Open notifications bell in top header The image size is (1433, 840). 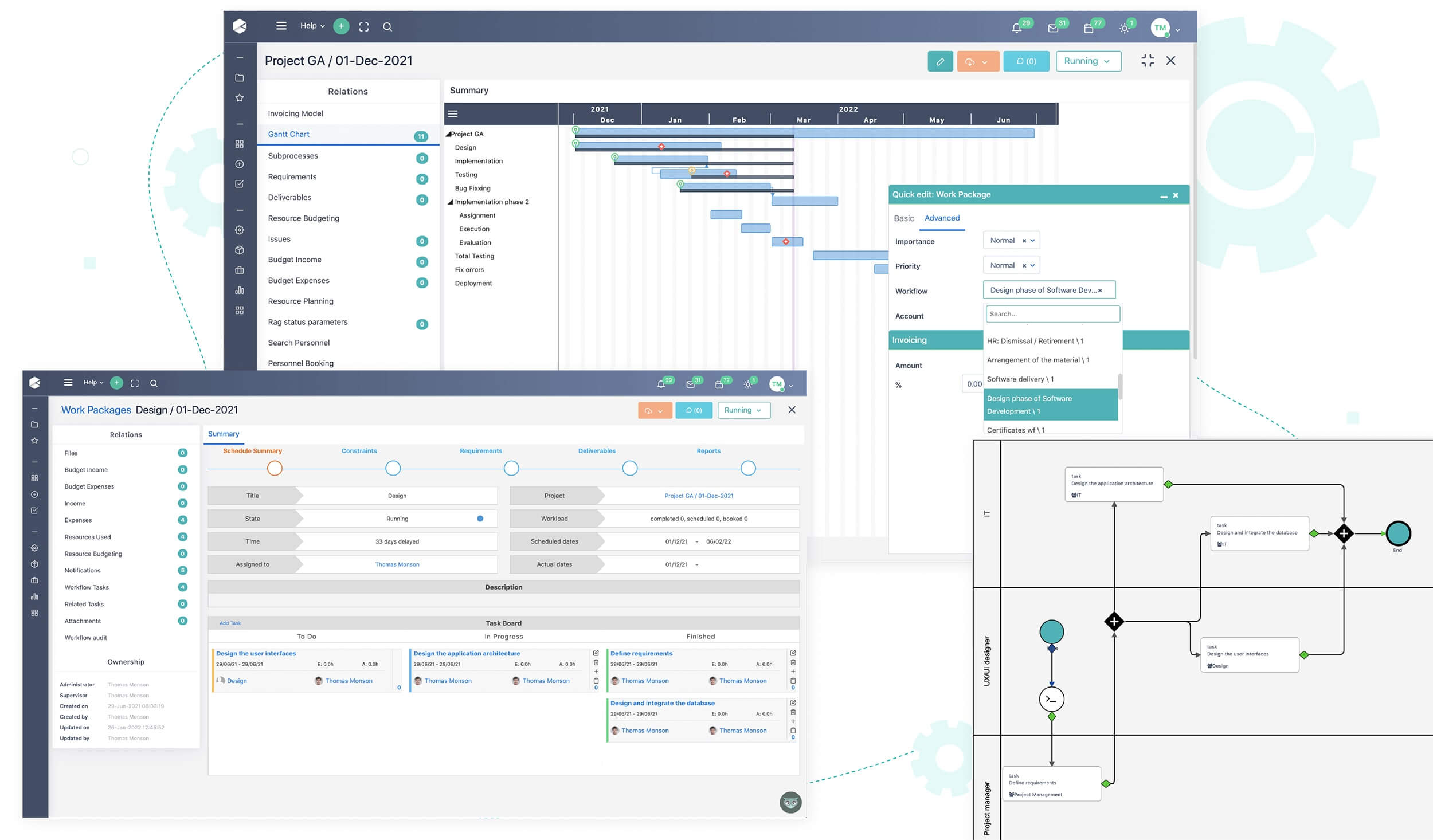[1016, 28]
